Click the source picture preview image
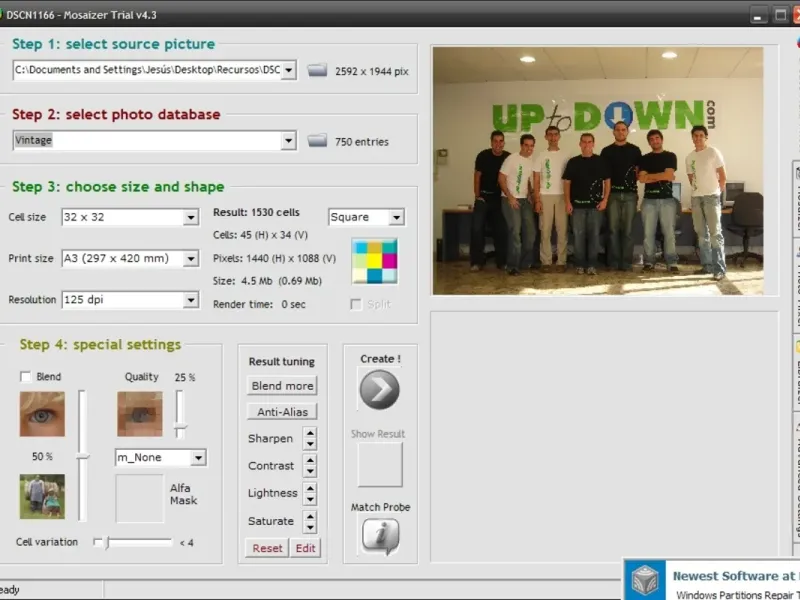 (597, 171)
